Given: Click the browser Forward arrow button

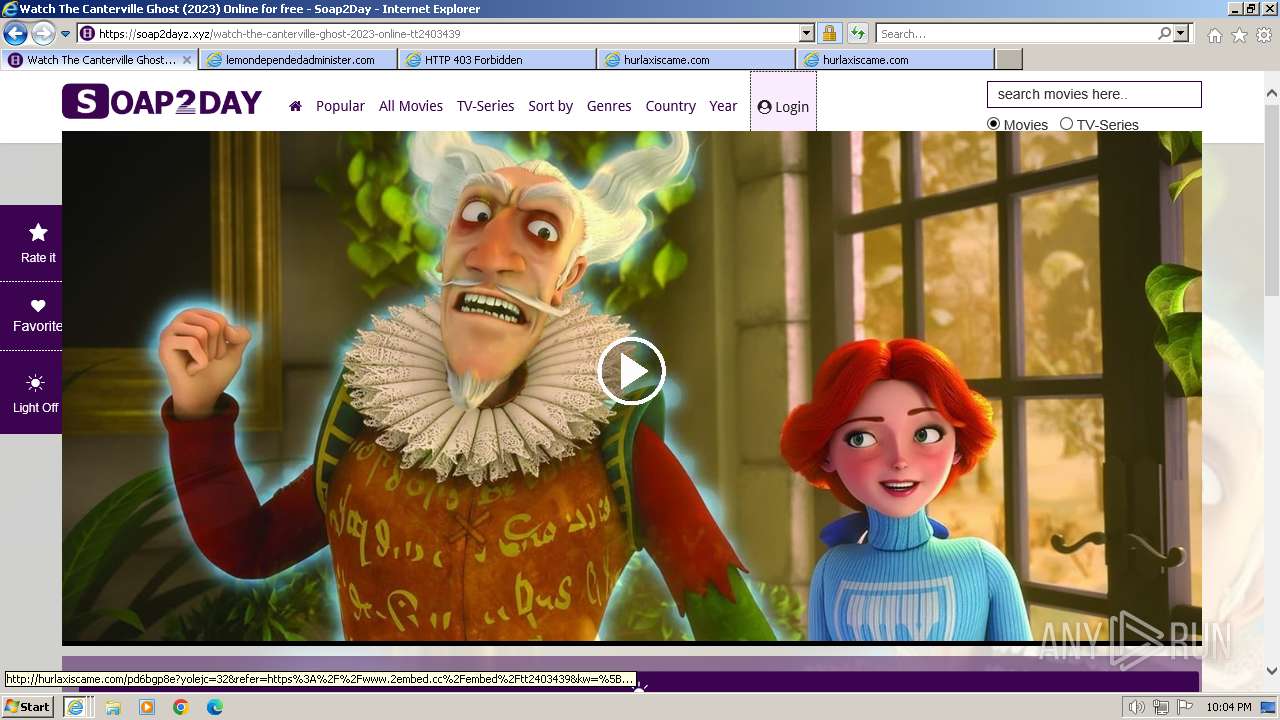Looking at the screenshot, I should [x=43, y=33].
